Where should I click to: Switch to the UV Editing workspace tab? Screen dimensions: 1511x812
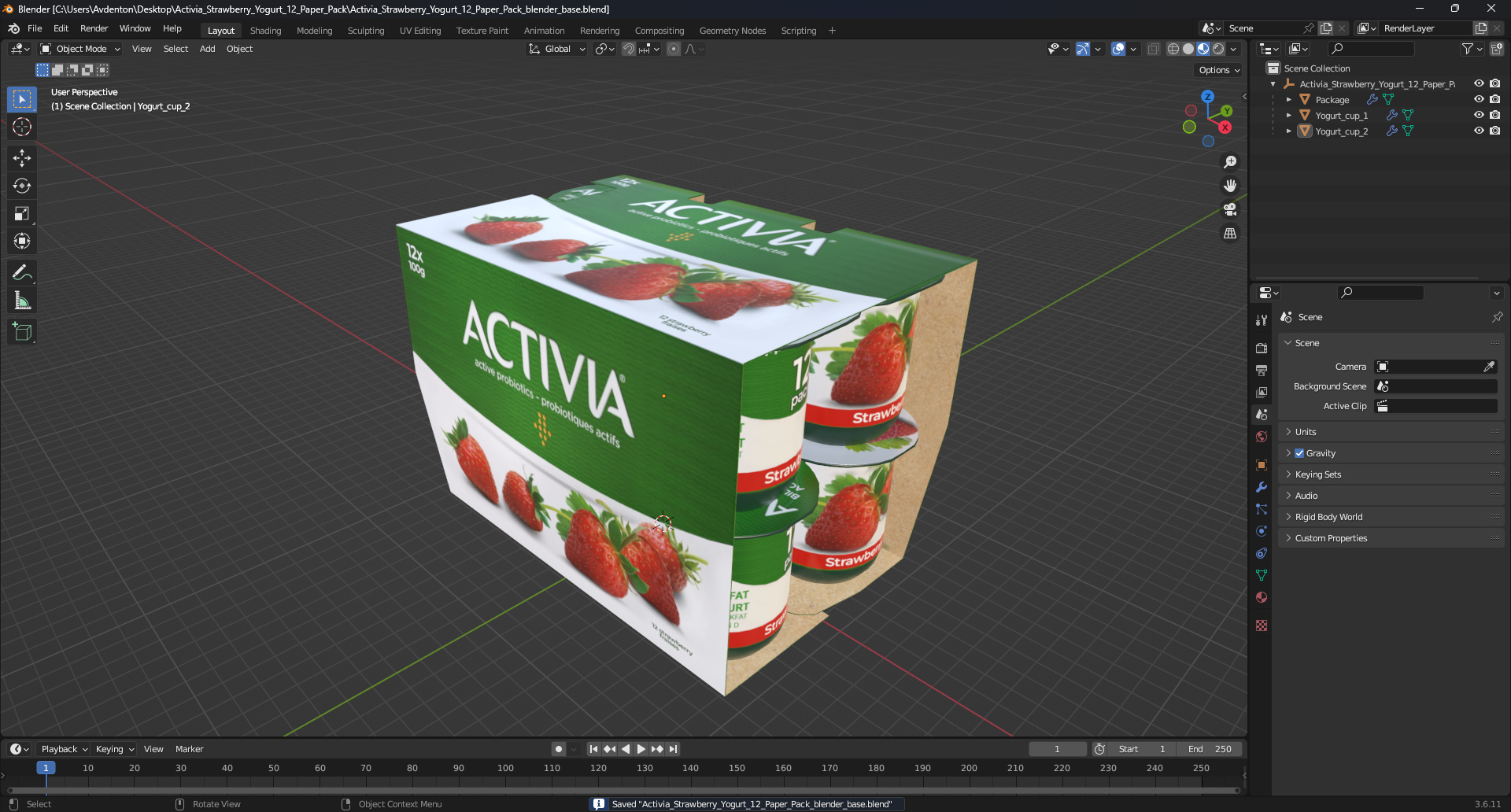pyautogui.click(x=420, y=31)
